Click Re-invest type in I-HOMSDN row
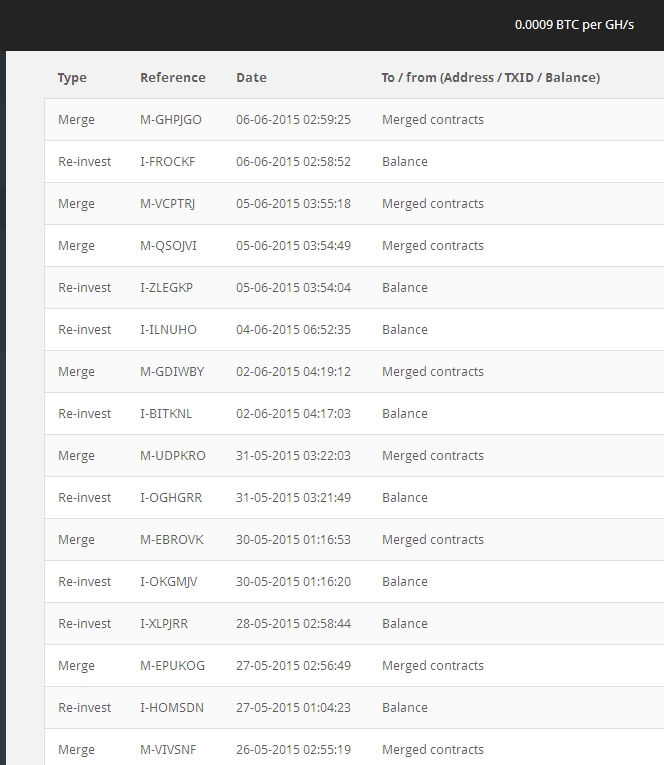The image size is (664, 765). click(x=84, y=707)
